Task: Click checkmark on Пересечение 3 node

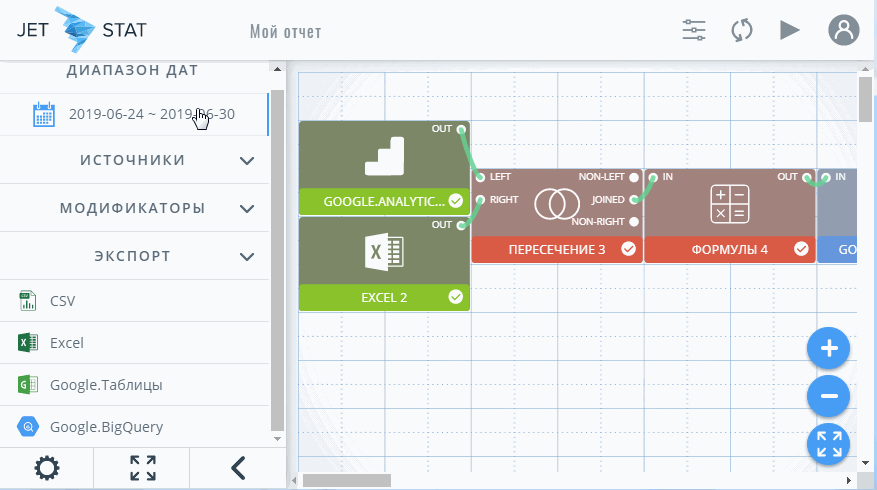Action: (628, 249)
